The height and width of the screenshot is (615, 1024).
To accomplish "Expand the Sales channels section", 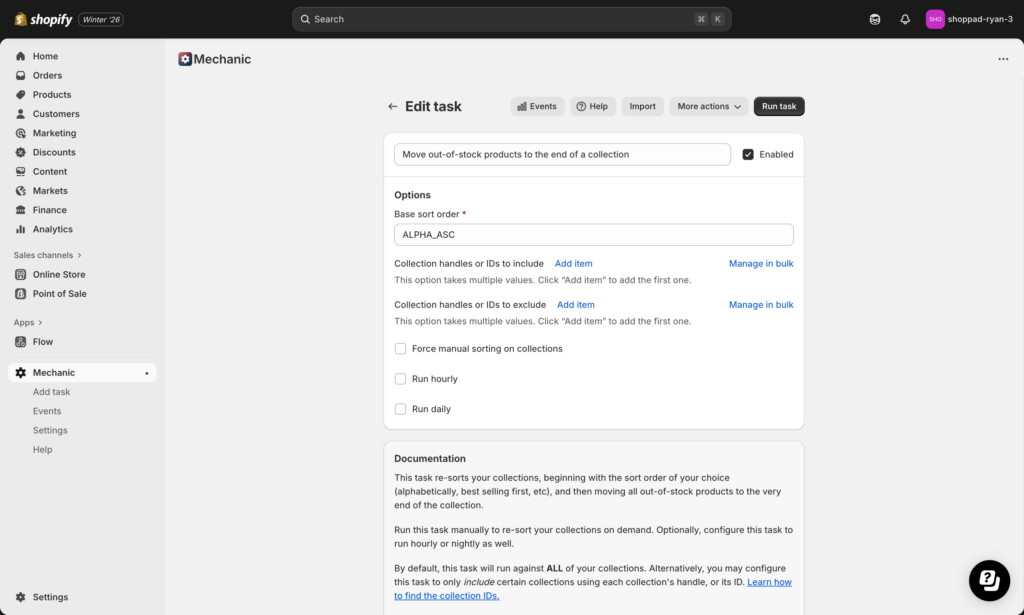I will [48, 255].
